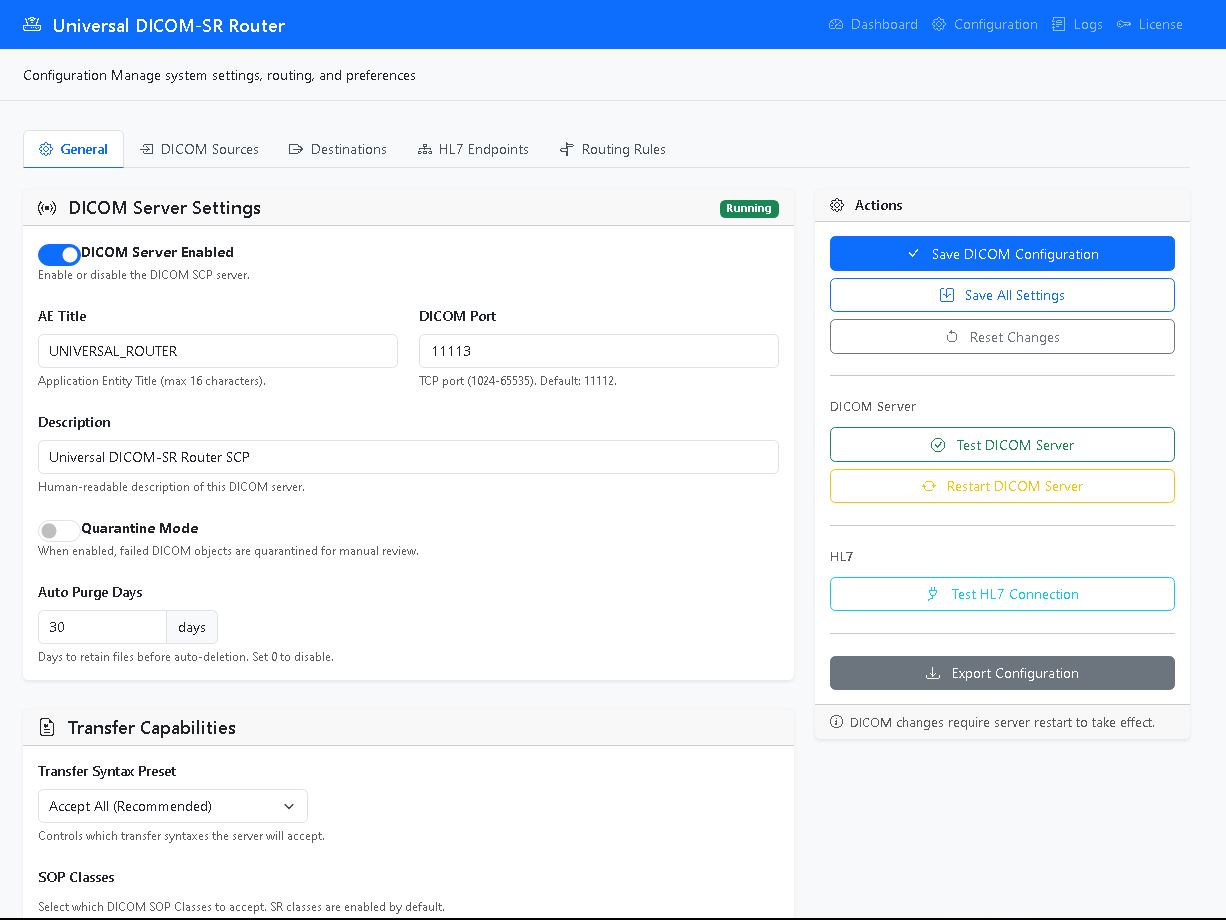Disable the DICOM Server Enabled switch

59,255
